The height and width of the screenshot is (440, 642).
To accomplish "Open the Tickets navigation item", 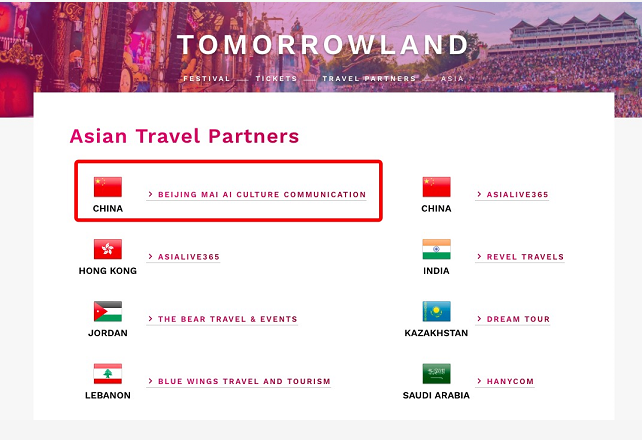I will click(276, 78).
